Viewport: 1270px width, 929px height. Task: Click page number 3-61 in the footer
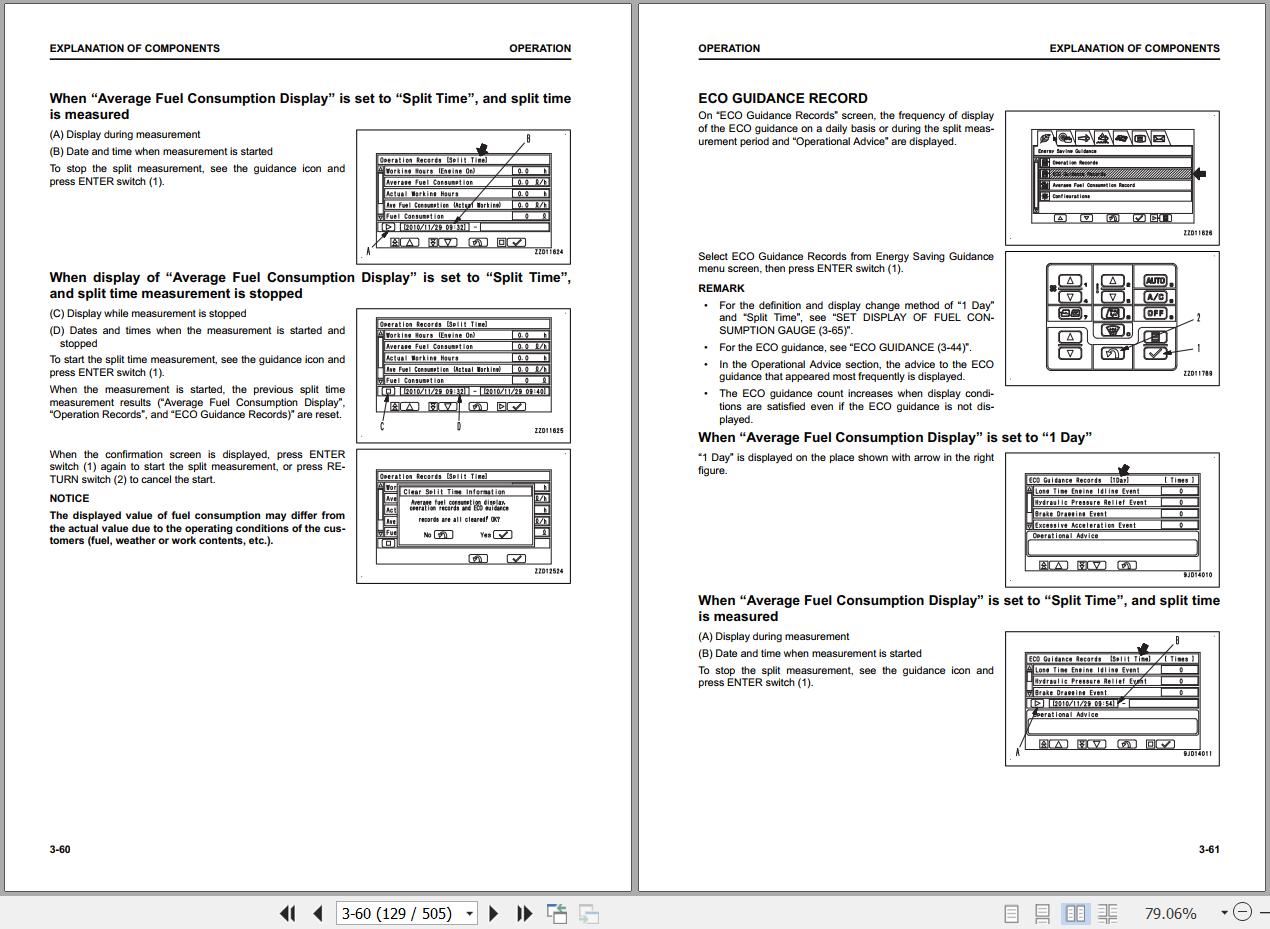[1209, 850]
